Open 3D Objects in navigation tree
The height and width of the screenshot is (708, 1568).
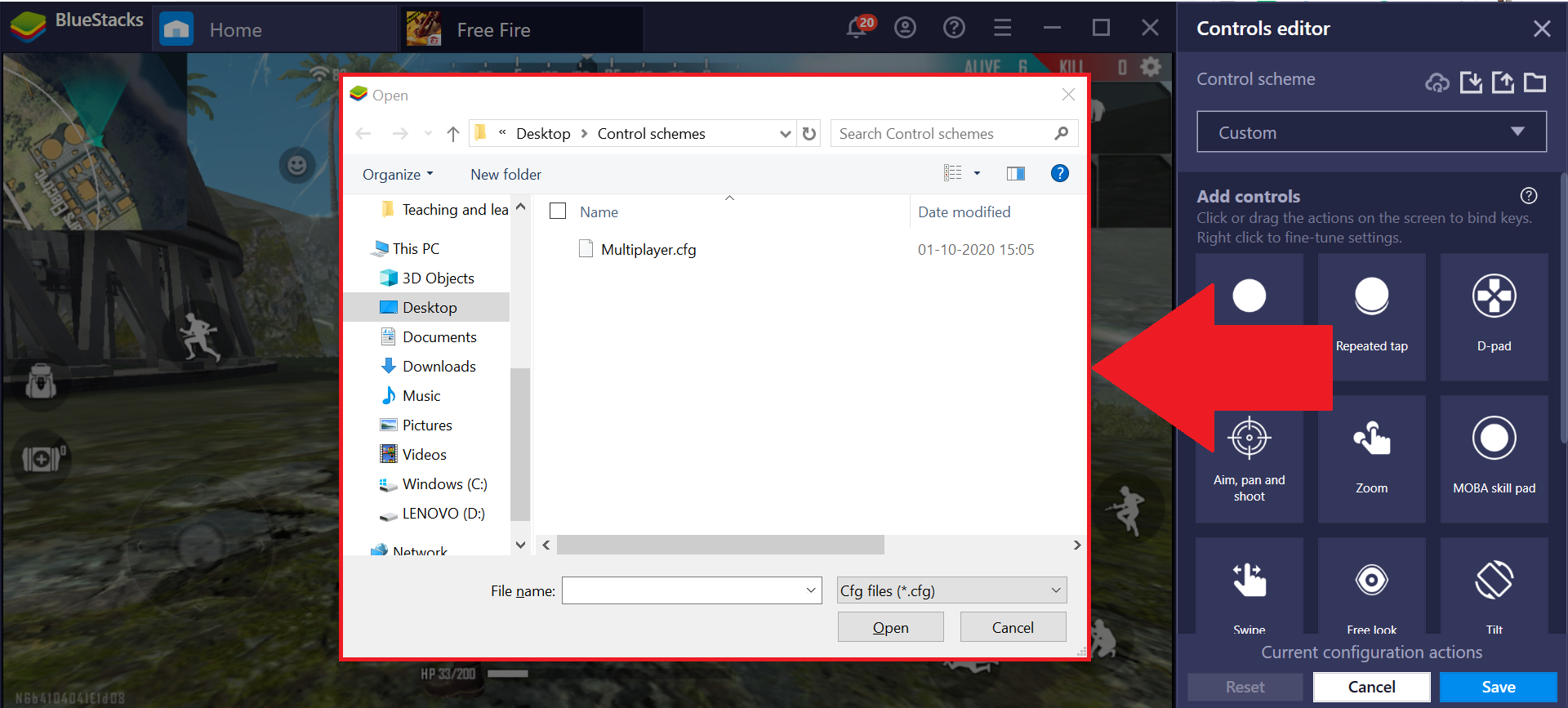coord(438,278)
